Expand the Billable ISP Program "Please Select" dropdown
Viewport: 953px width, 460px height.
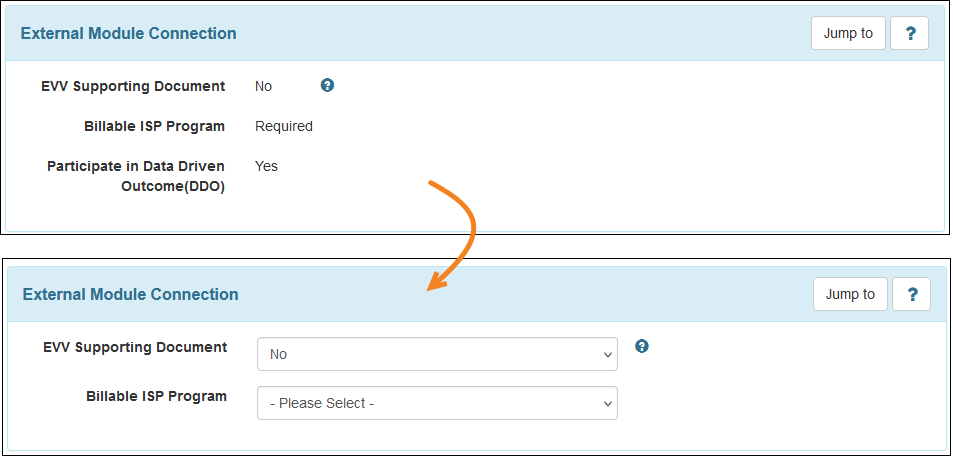pos(437,403)
